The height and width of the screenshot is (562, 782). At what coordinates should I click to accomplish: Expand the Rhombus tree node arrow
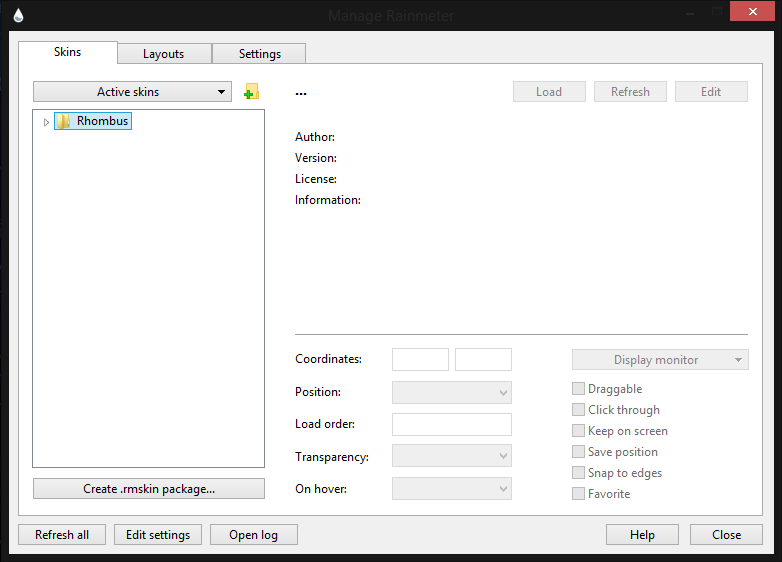click(46, 122)
